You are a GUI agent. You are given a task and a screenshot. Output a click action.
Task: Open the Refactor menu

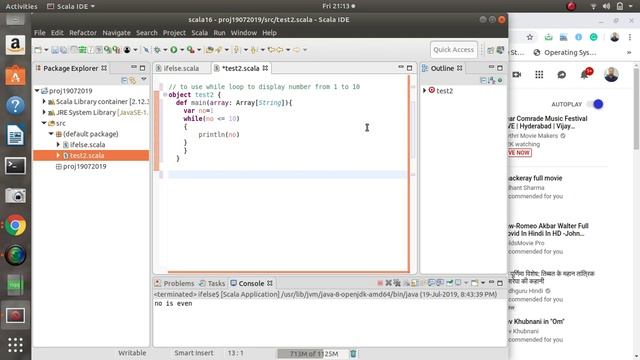[x=83, y=33]
